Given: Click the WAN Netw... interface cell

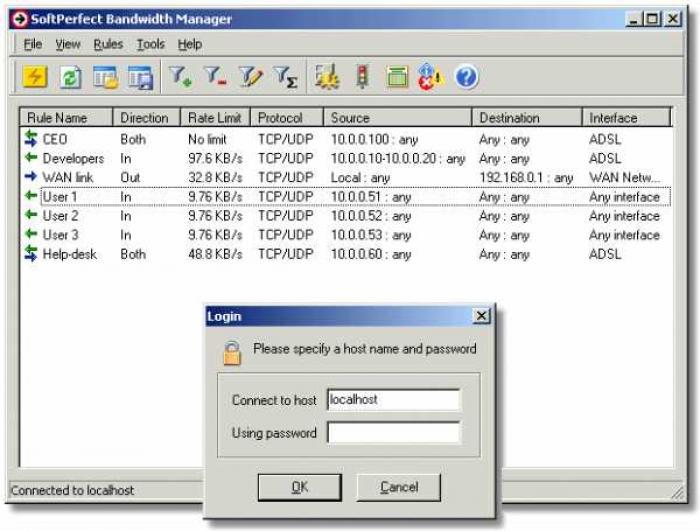Looking at the screenshot, I should coord(625,177).
